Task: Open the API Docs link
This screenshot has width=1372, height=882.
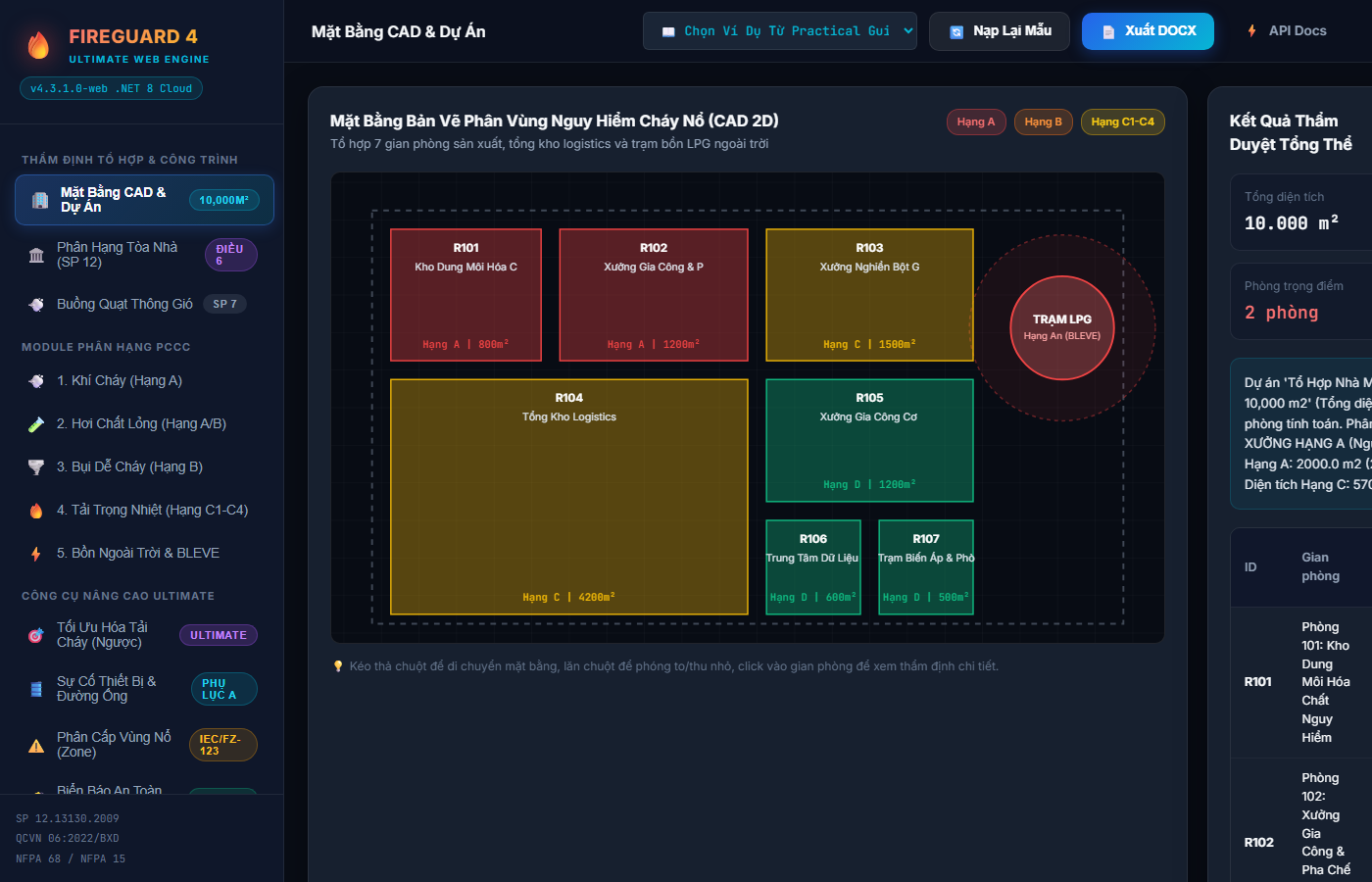Action: click(x=1287, y=31)
